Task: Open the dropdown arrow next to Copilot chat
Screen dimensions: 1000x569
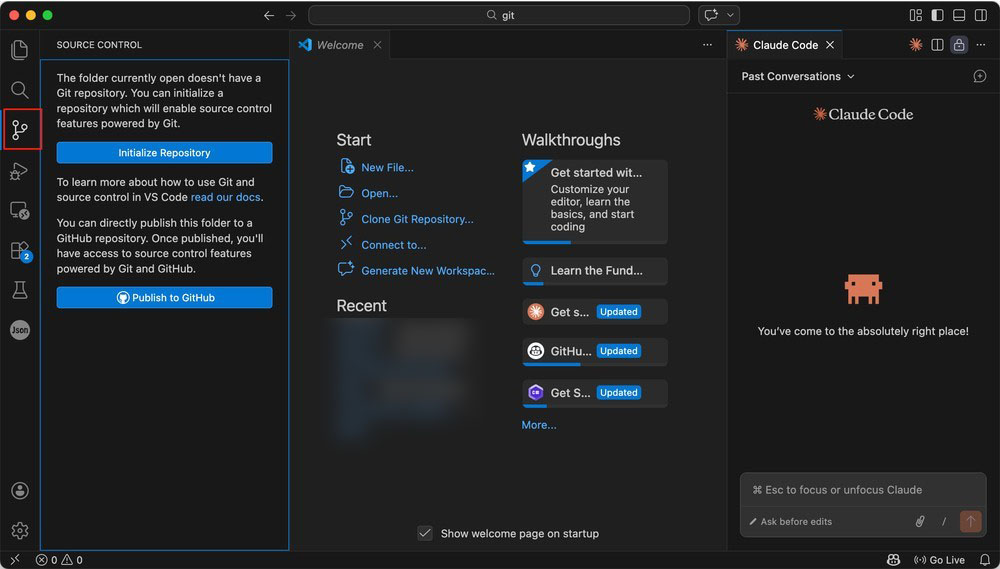Action: point(731,15)
